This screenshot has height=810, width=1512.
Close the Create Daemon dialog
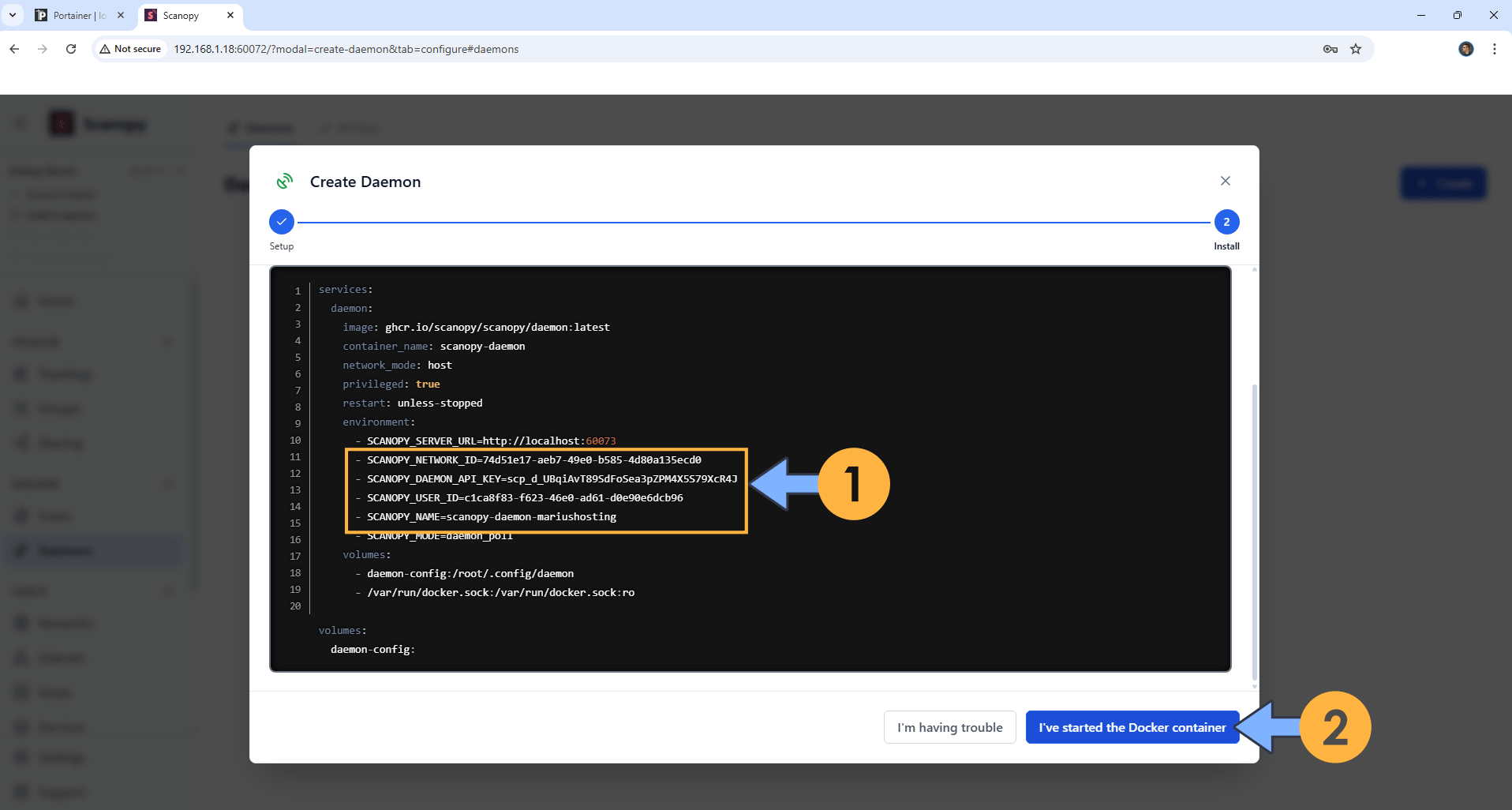point(1225,181)
